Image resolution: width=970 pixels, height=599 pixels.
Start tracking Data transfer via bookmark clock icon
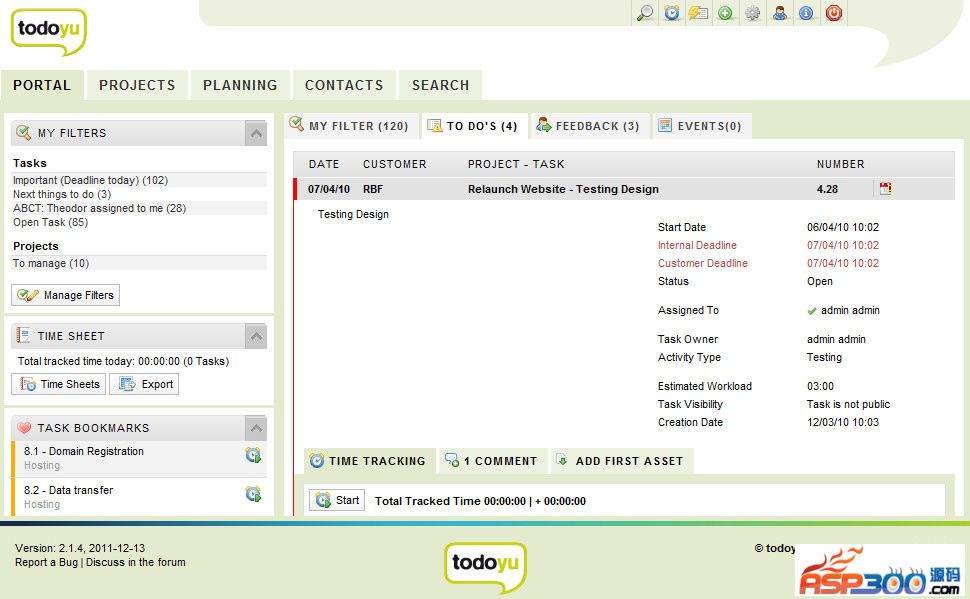(253, 494)
